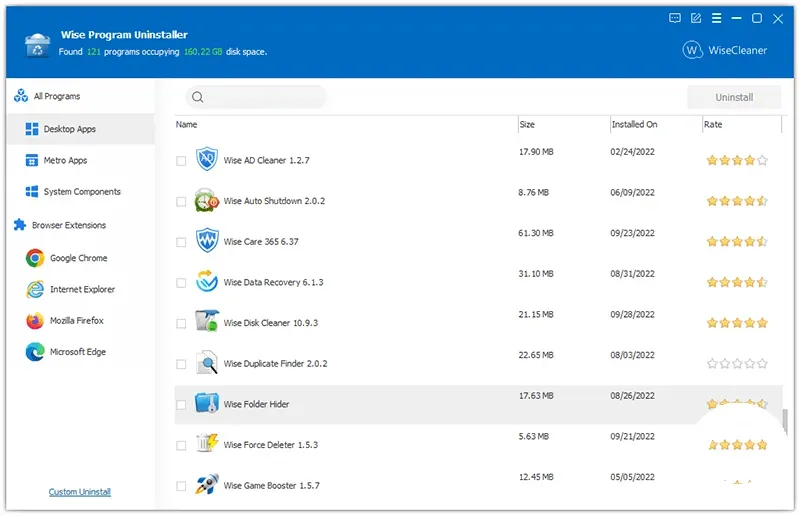Check the Wise Folder Hider checkbox
The height and width of the screenshot is (516, 800).
tap(181, 405)
